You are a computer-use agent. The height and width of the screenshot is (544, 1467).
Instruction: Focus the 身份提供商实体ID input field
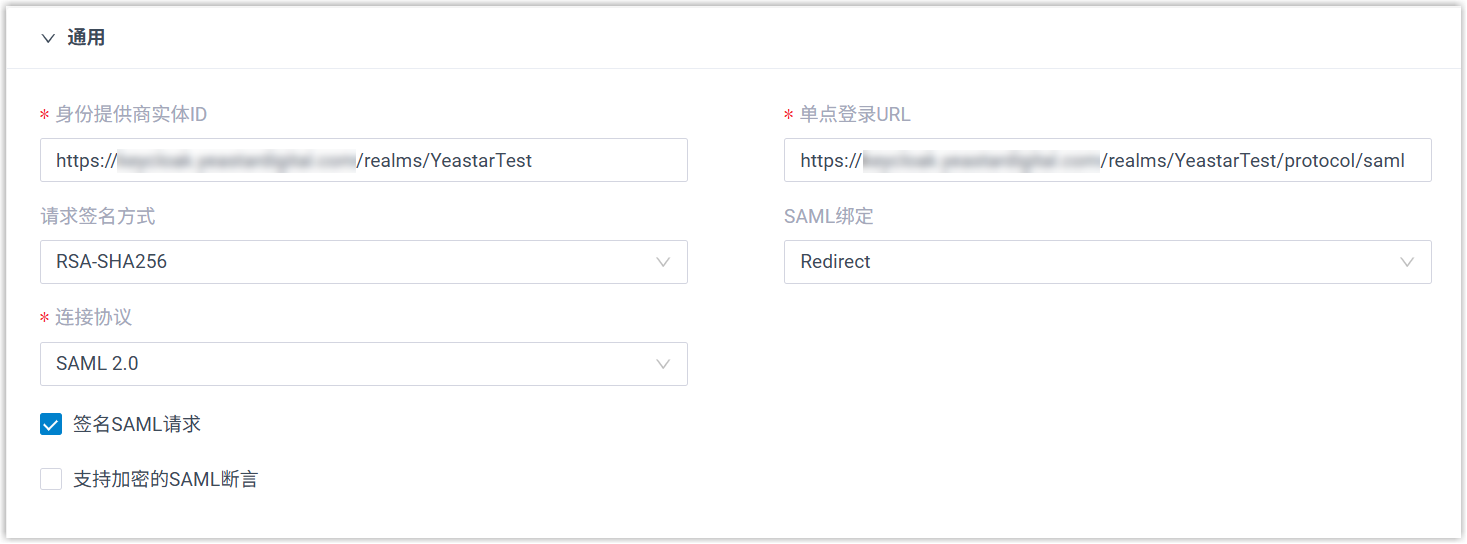pyautogui.click(x=363, y=160)
